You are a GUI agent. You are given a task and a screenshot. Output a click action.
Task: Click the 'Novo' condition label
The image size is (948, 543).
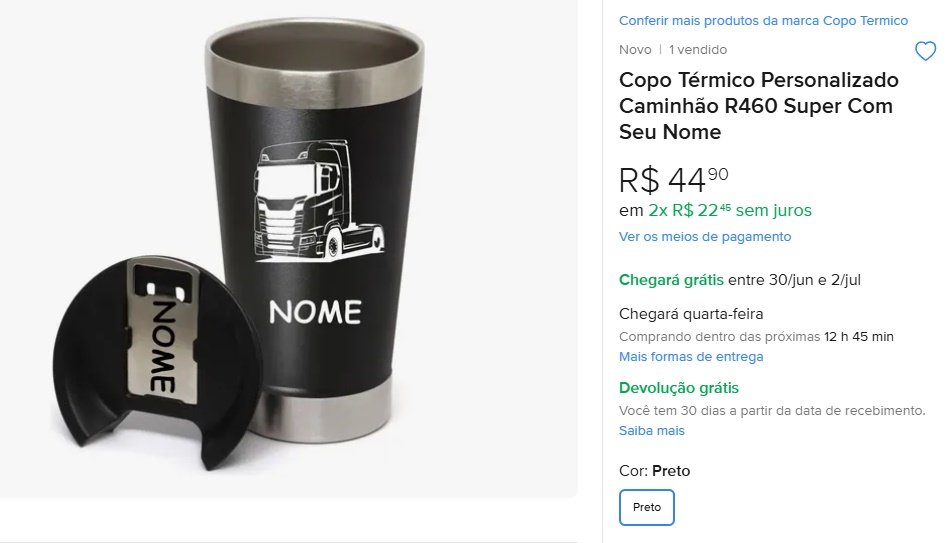(x=635, y=50)
